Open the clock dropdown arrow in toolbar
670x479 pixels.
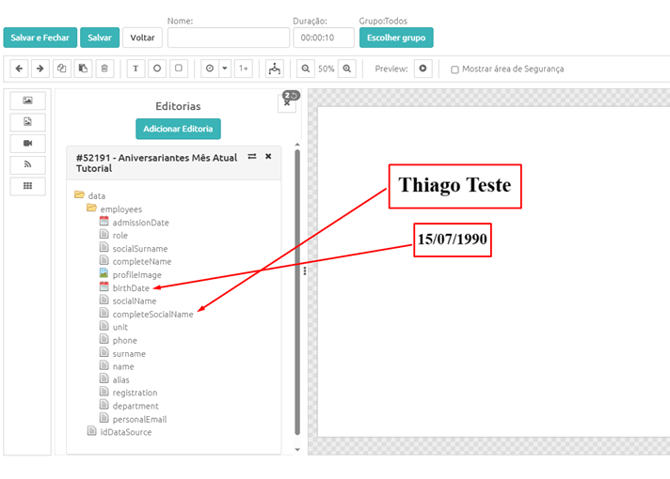click(x=225, y=68)
